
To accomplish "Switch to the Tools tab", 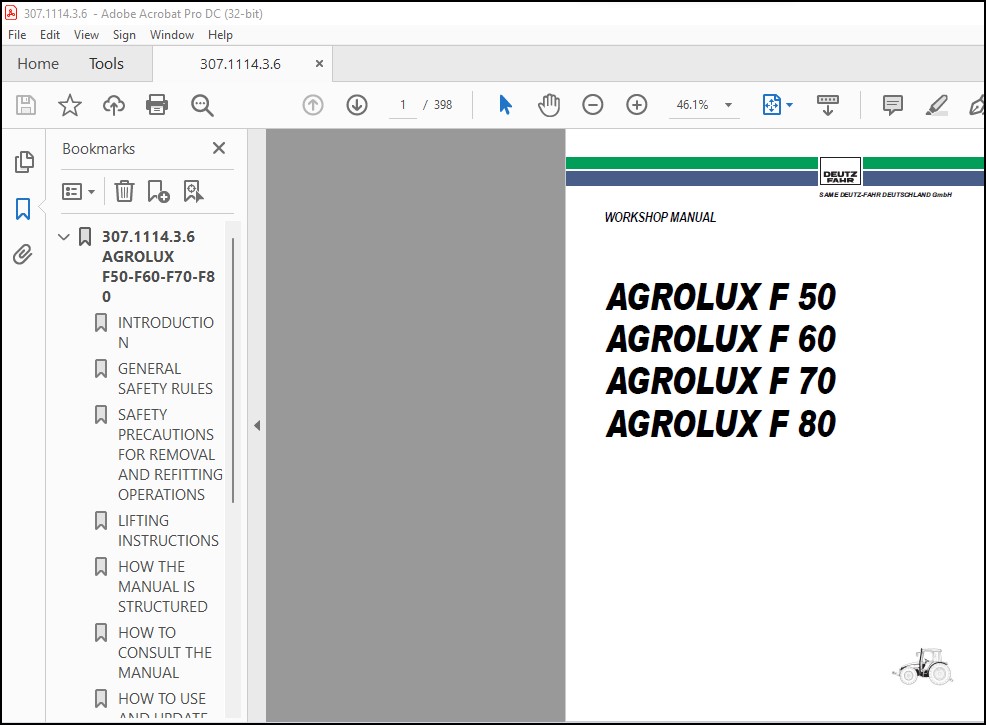I will tap(106, 64).
